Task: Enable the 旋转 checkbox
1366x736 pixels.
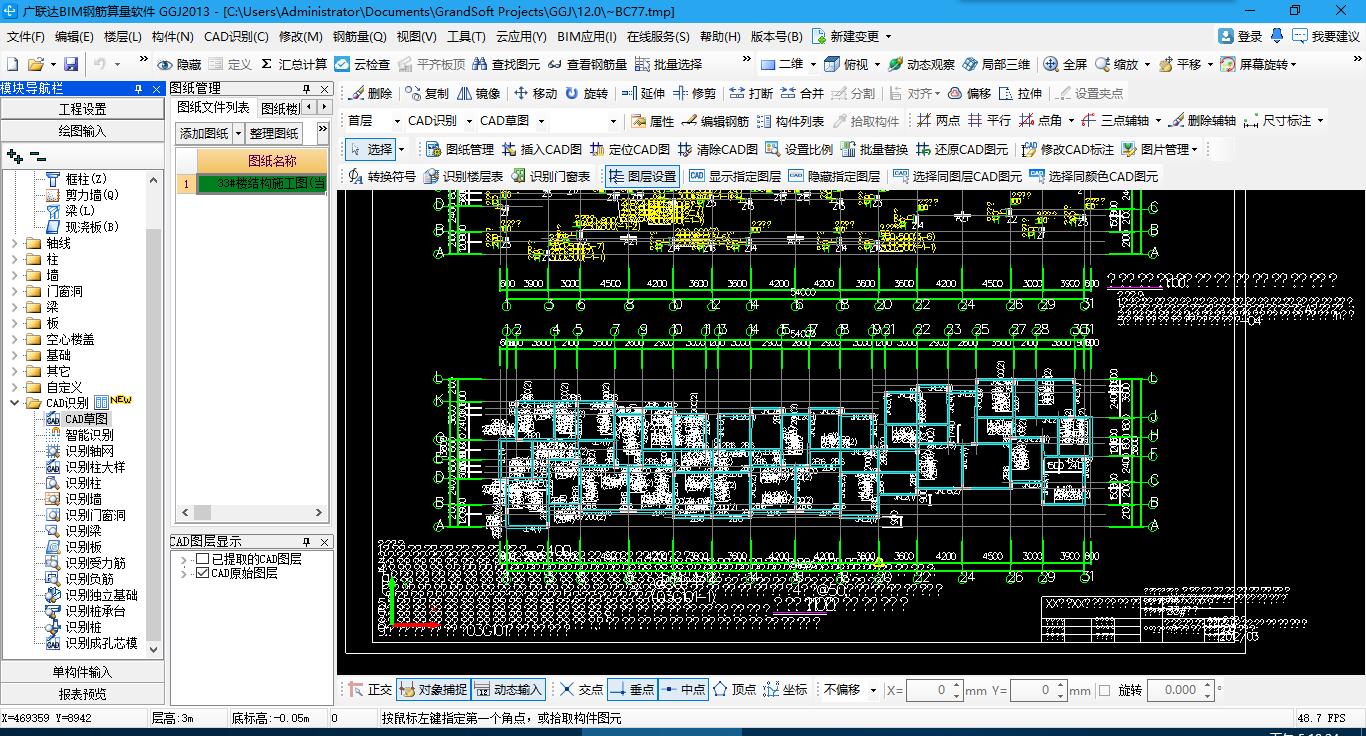Action: (x=1104, y=690)
